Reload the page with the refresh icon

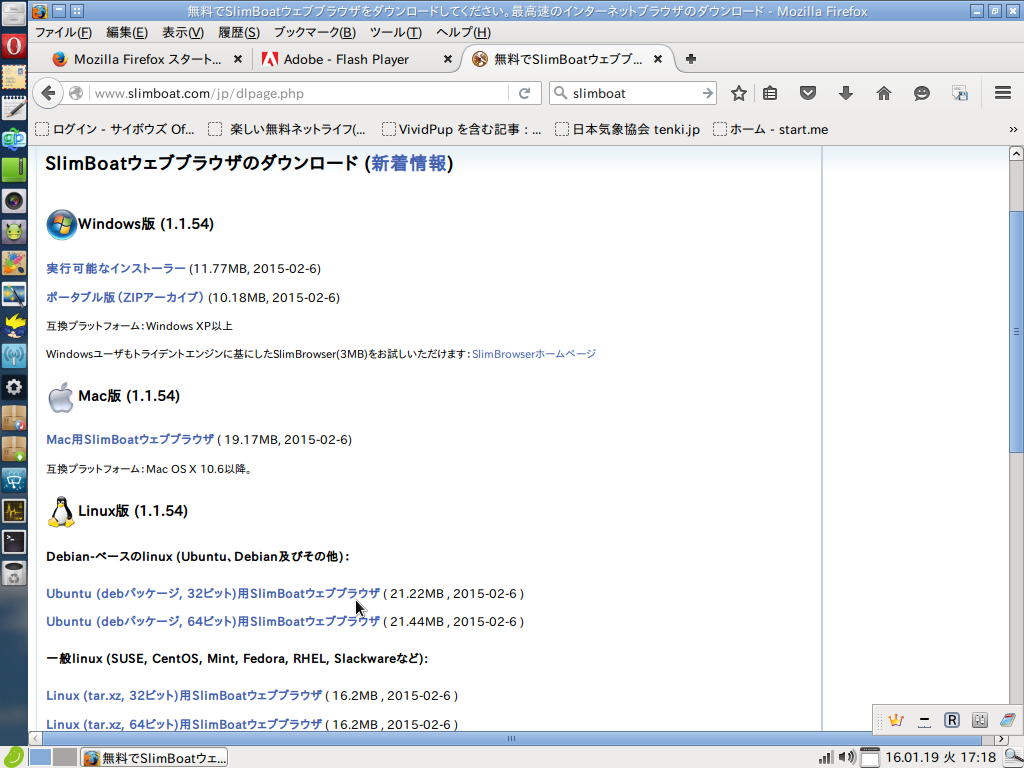[x=525, y=92]
